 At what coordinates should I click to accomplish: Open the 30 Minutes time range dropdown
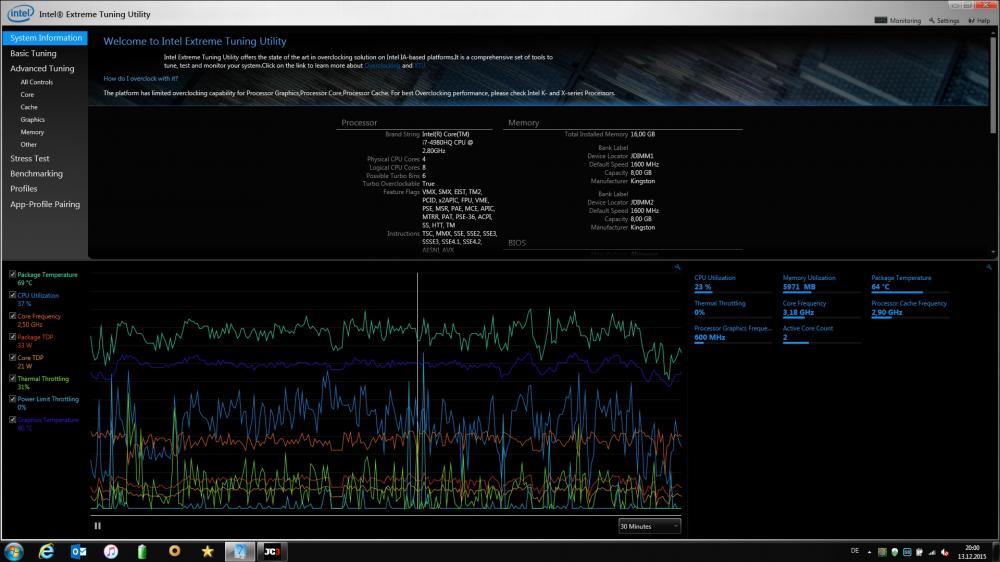[649, 526]
